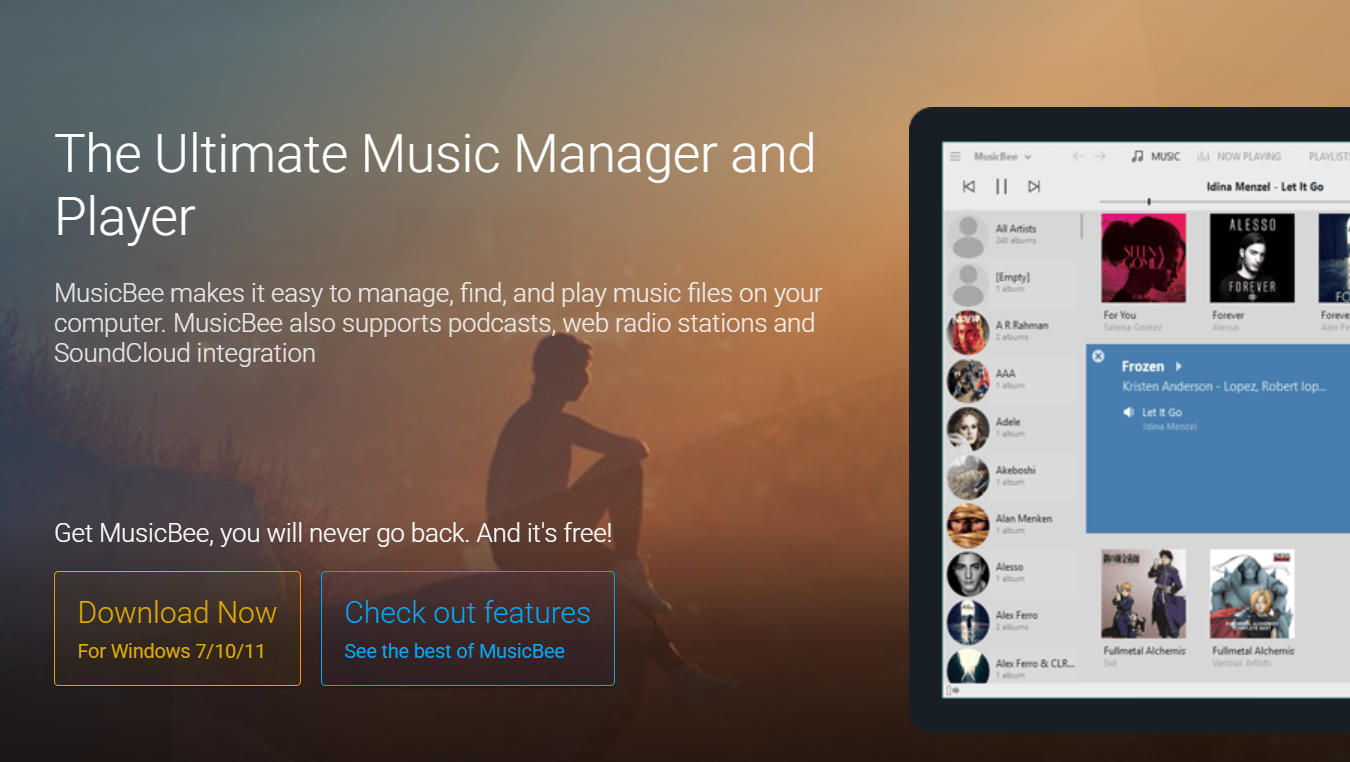Click the 'Idina Menzel - Let It Go' title
The width and height of the screenshot is (1350, 762).
click(1265, 186)
